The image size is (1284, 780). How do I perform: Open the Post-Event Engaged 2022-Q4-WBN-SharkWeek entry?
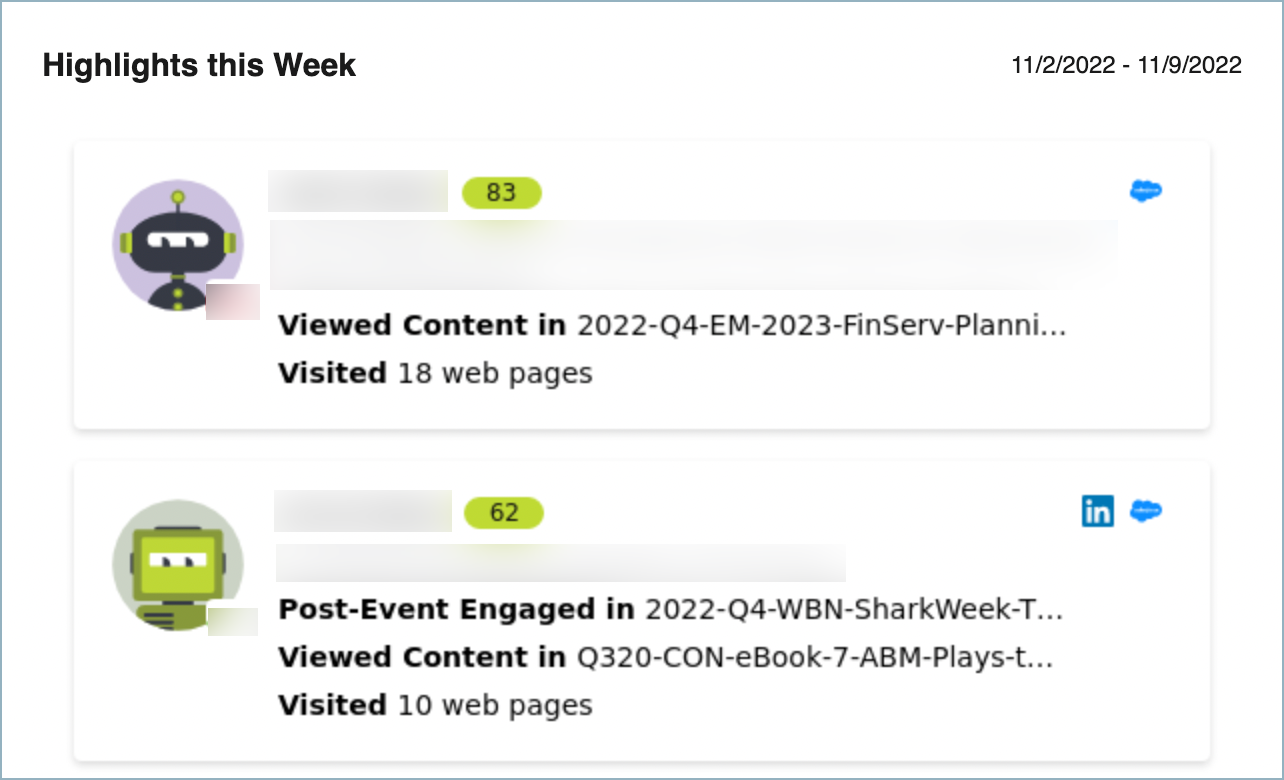pos(670,609)
